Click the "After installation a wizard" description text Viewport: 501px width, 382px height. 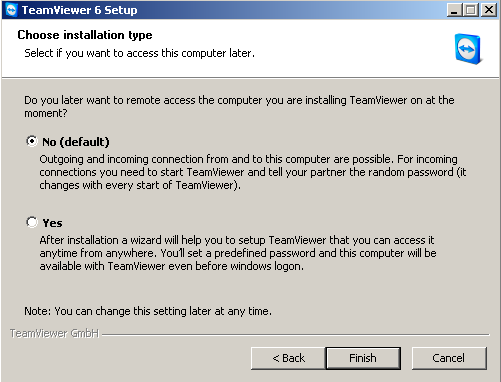[x=238, y=253]
